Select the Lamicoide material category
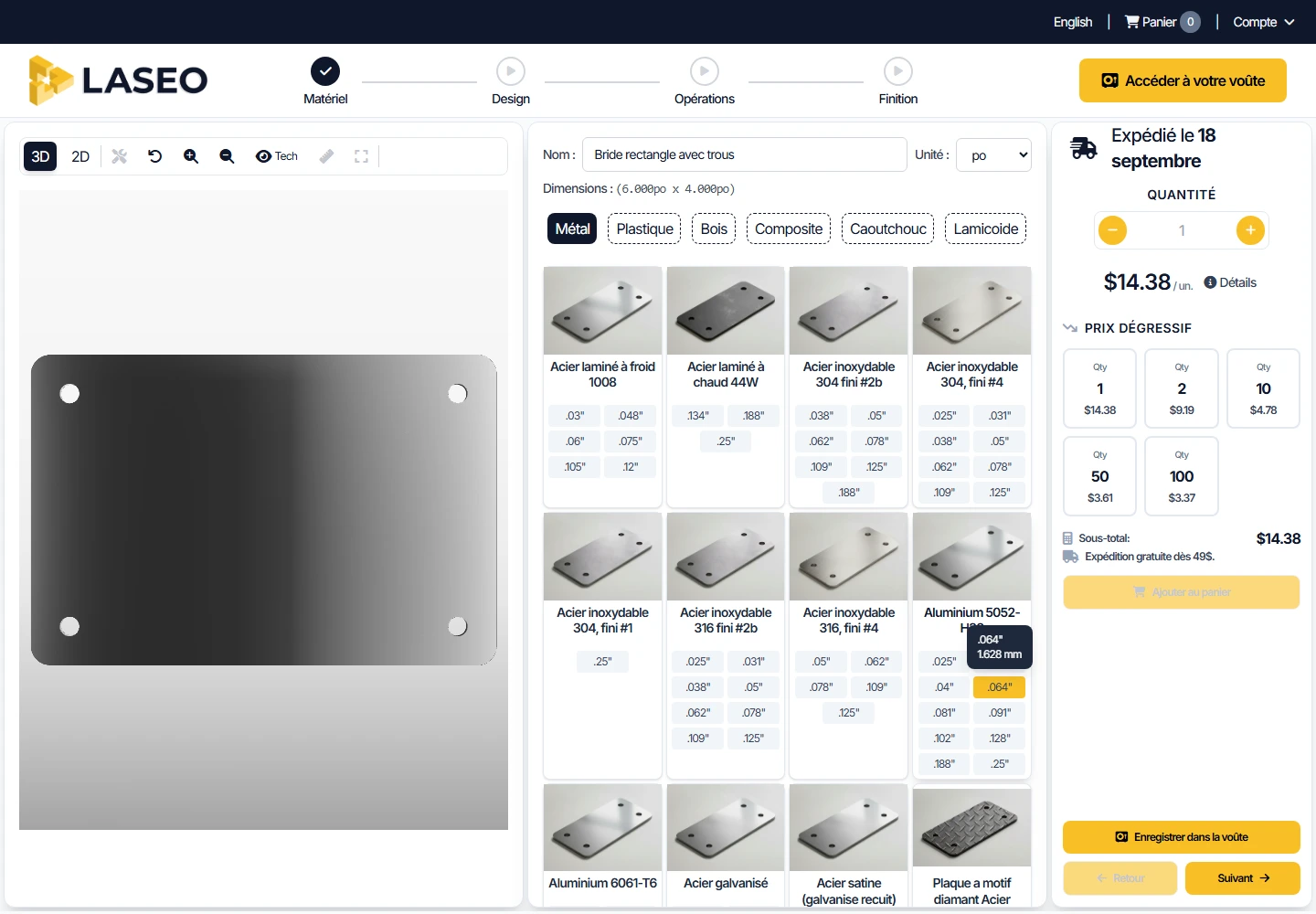The width and height of the screenshot is (1316, 914). (x=986, y=228)
